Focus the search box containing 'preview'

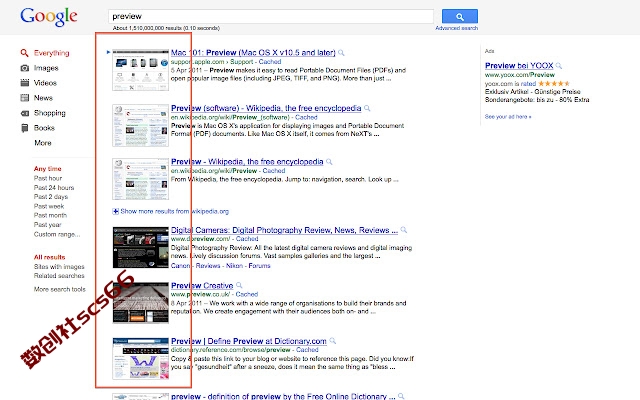click(271, 16)
